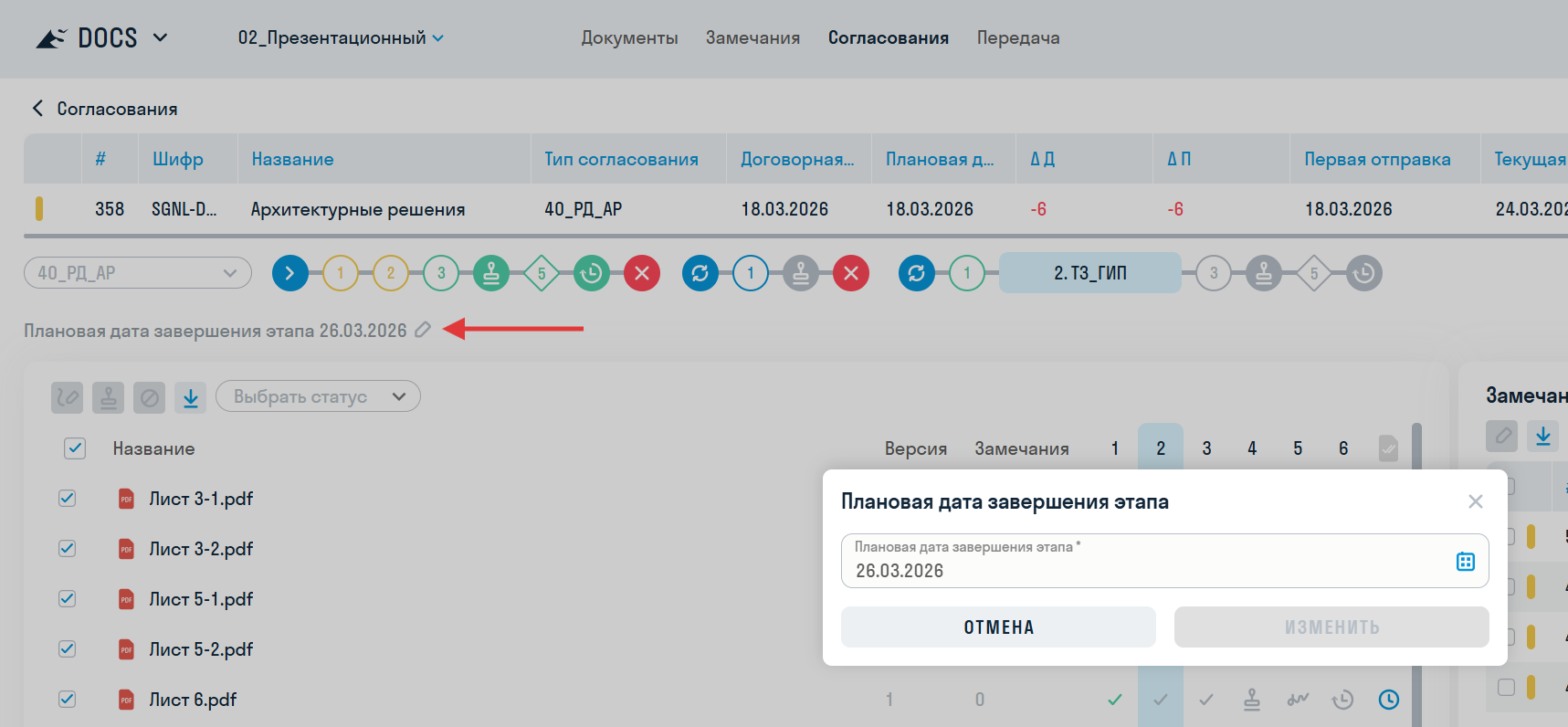This screenshot has height=727, width=1568.
Task: Click the blue arrow start node of the workflow
Action: tap(290, 273)
